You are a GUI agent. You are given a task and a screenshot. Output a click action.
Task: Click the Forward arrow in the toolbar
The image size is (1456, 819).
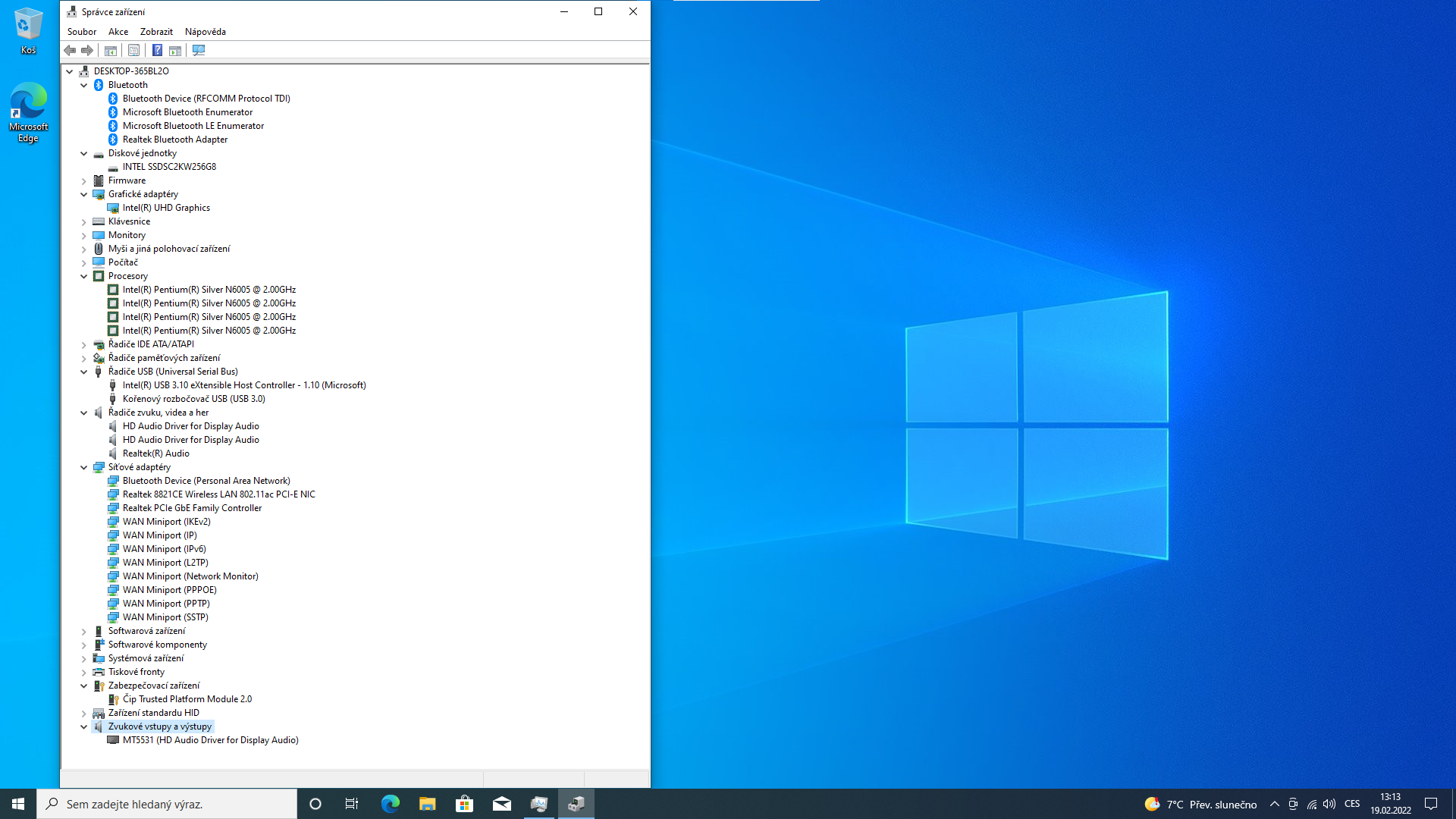[x=87, y=50]
